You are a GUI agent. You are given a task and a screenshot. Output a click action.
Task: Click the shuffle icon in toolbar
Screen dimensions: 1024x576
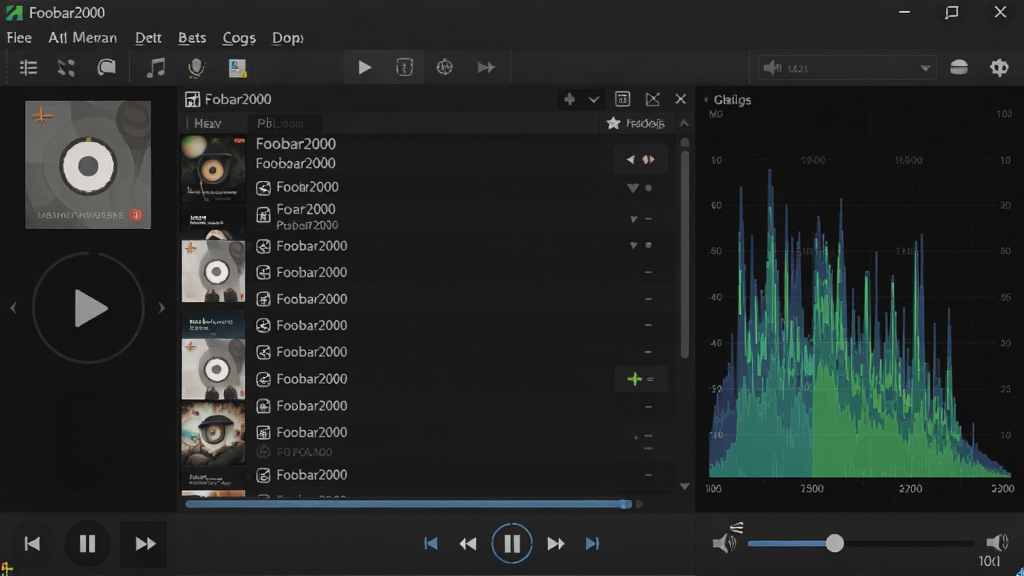(x=66, y=67)
